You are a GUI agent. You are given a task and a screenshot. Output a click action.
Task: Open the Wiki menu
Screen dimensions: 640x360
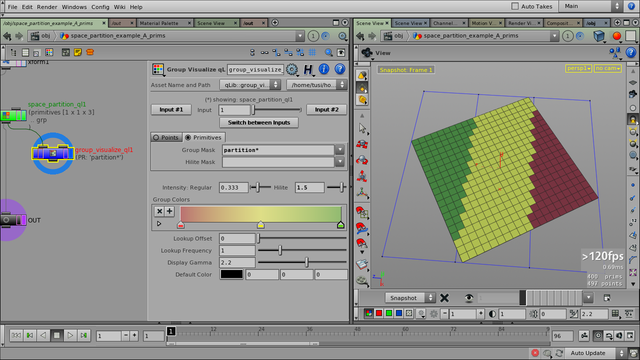click(x=120, y=7)
